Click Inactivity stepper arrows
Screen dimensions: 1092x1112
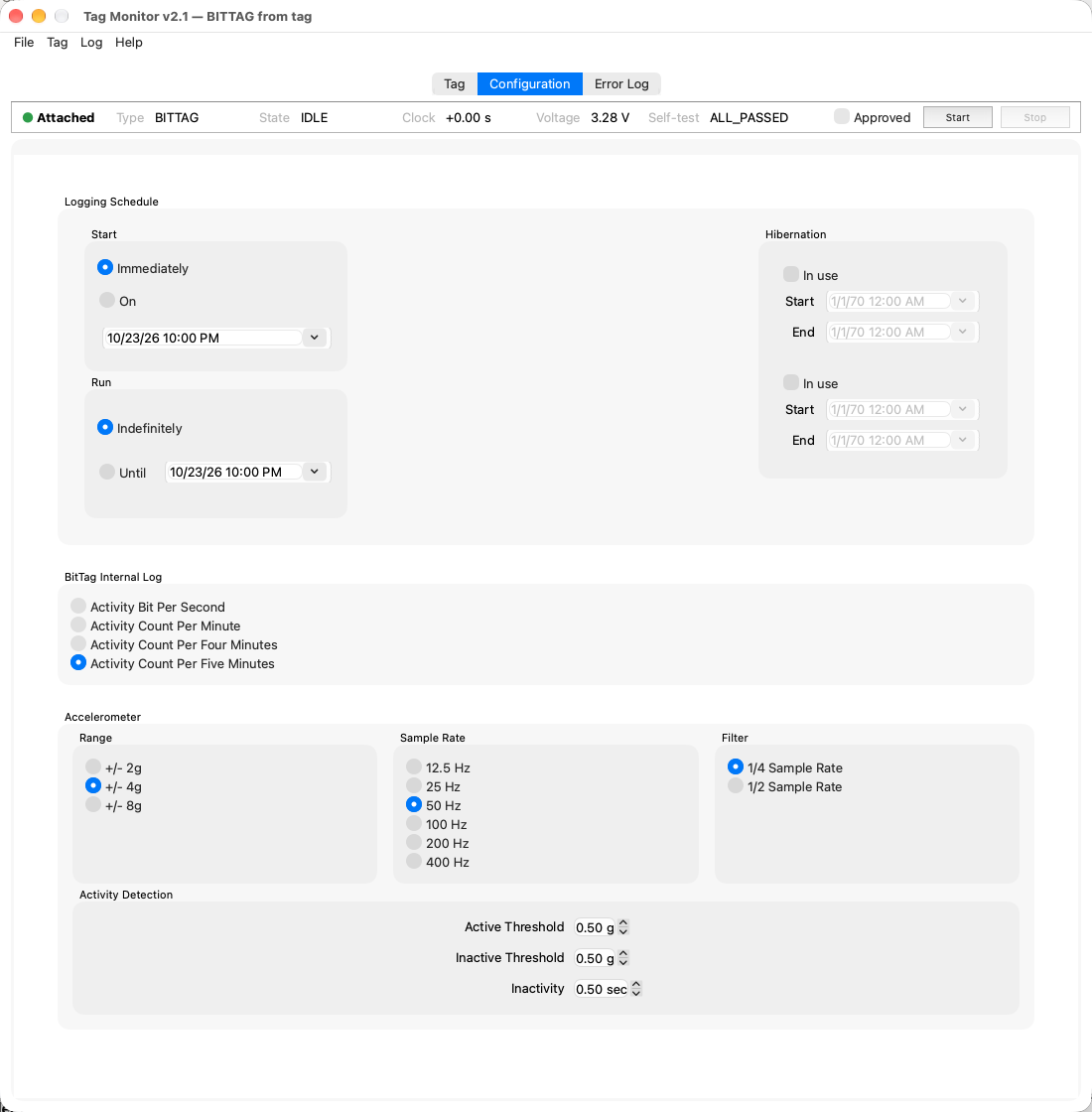pos(636,989)
